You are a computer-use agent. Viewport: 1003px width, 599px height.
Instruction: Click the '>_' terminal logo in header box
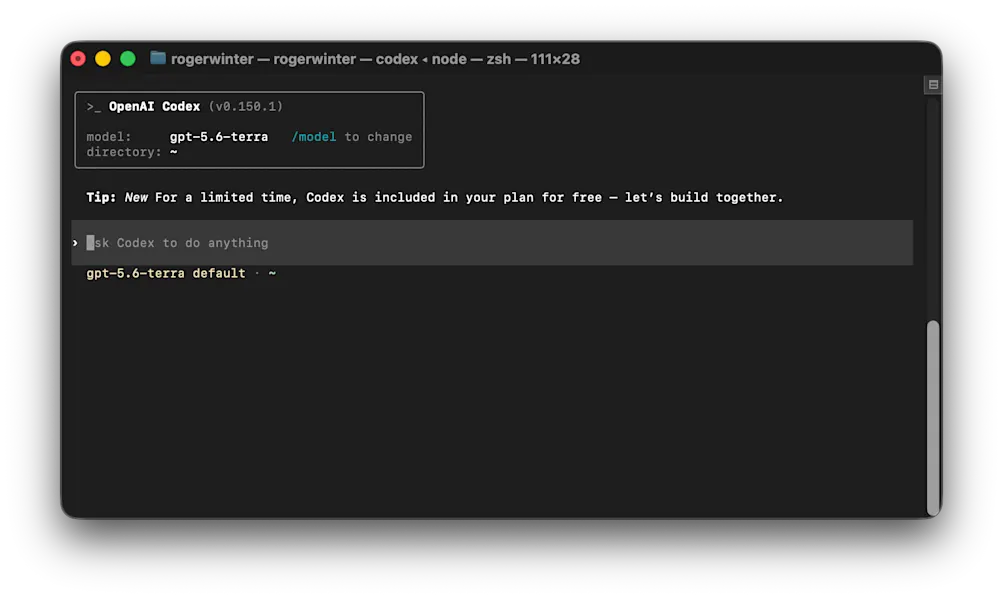94,107
